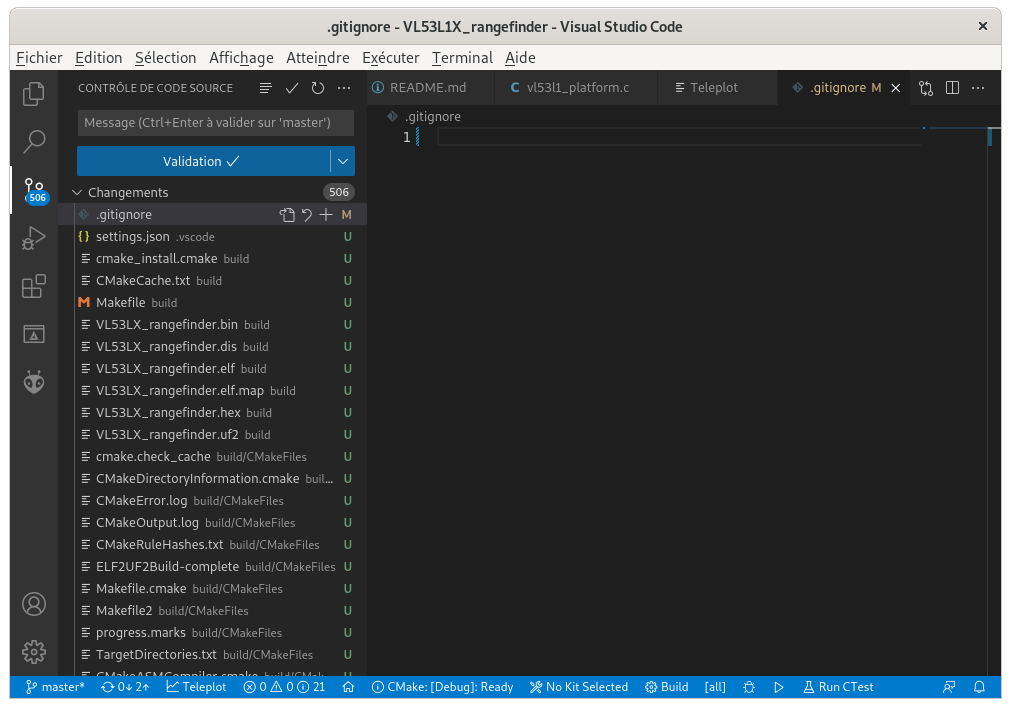Open the CMake view in the activity bar
1011x708 pixels.
click(x=34, y=334)
